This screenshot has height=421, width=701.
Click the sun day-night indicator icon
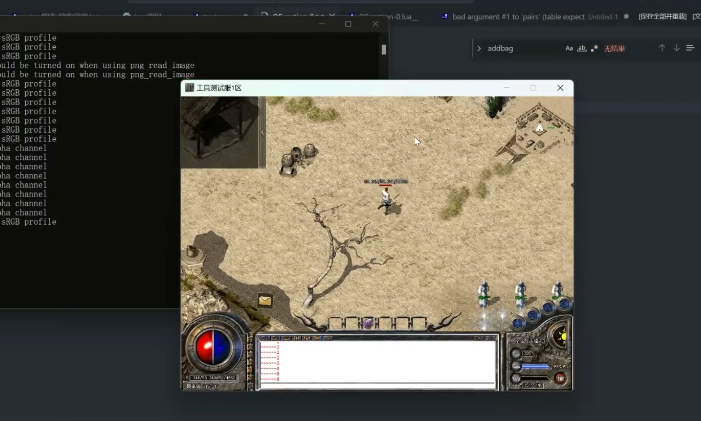560,336
